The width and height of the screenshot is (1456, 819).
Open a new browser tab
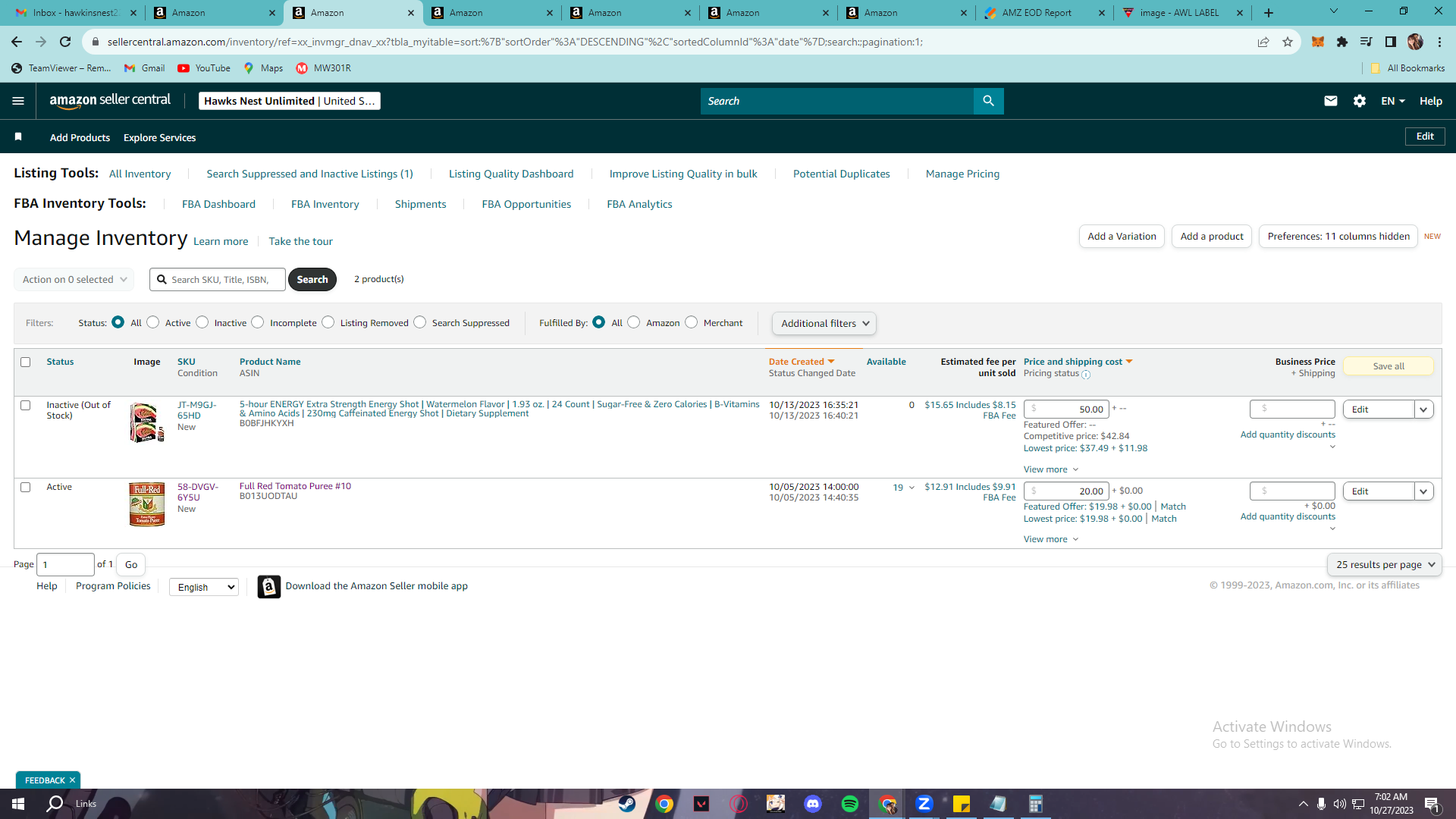coord(1269,13)
